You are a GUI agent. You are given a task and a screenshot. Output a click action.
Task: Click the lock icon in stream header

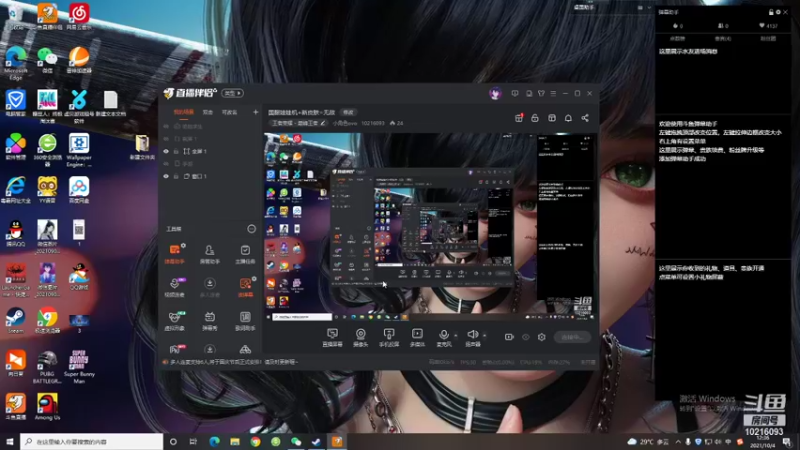click(x=535, y=118)
